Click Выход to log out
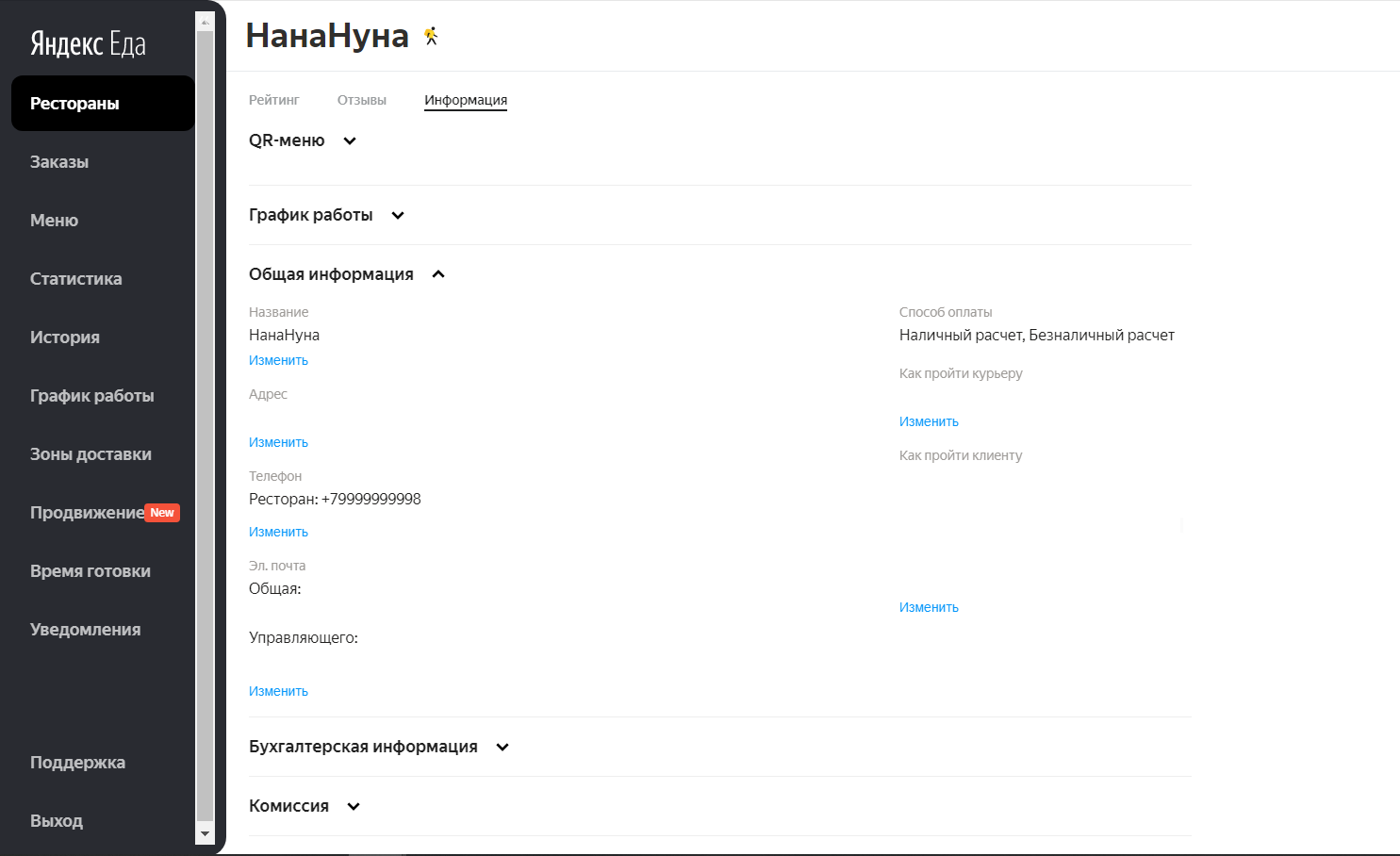This screenshot has width=1400, height=856. pyautogui.click(x=57, y=821)
